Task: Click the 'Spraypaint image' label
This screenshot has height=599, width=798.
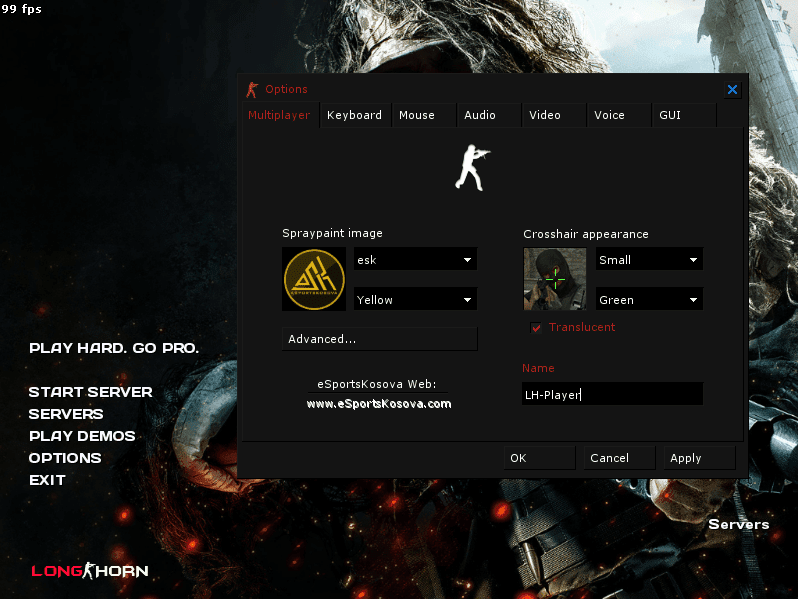Action: click(332, 233)
